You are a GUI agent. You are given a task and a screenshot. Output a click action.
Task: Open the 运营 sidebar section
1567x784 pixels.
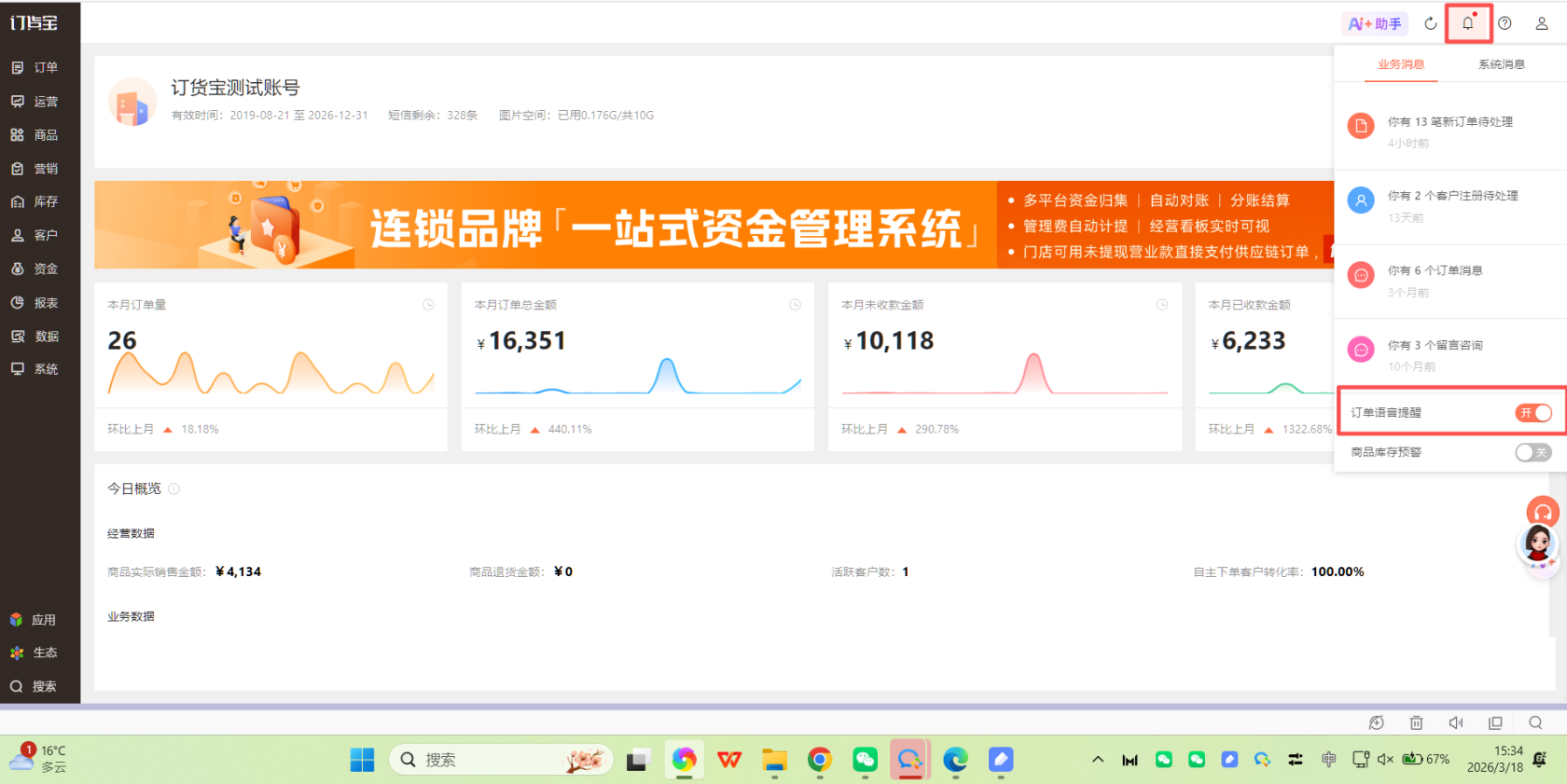click(35, 102)
